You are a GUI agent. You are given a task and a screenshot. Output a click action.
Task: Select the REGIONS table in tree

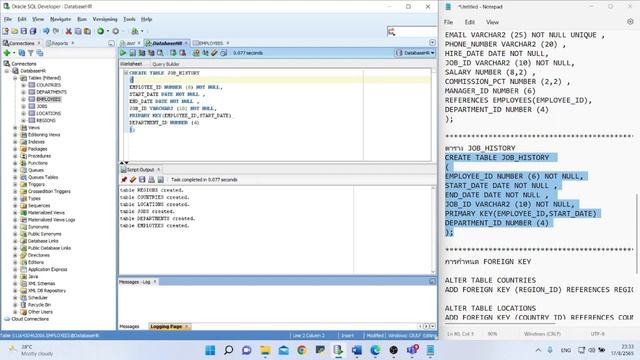[45, 120]
